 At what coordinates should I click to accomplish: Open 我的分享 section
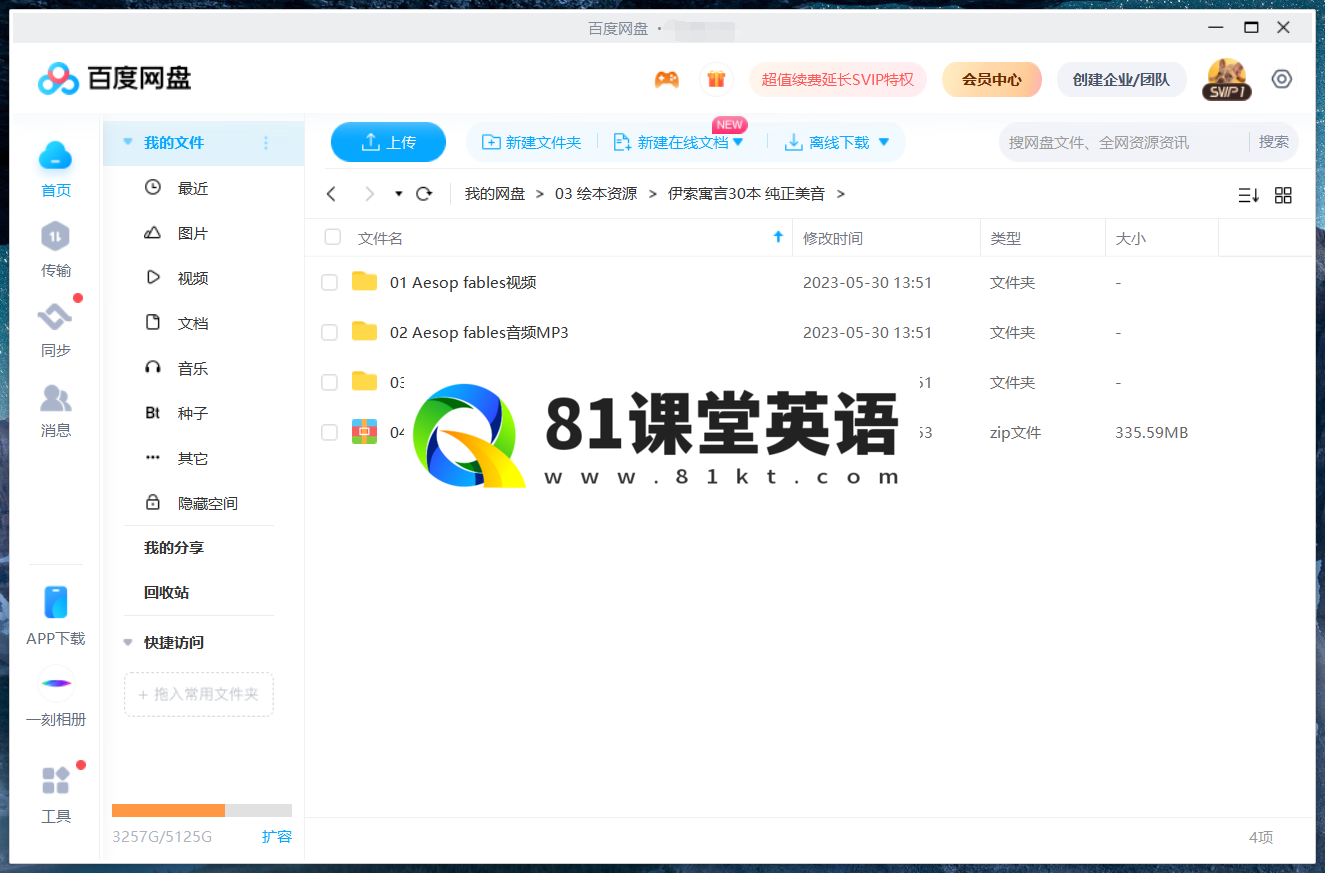tap(173, 548)
